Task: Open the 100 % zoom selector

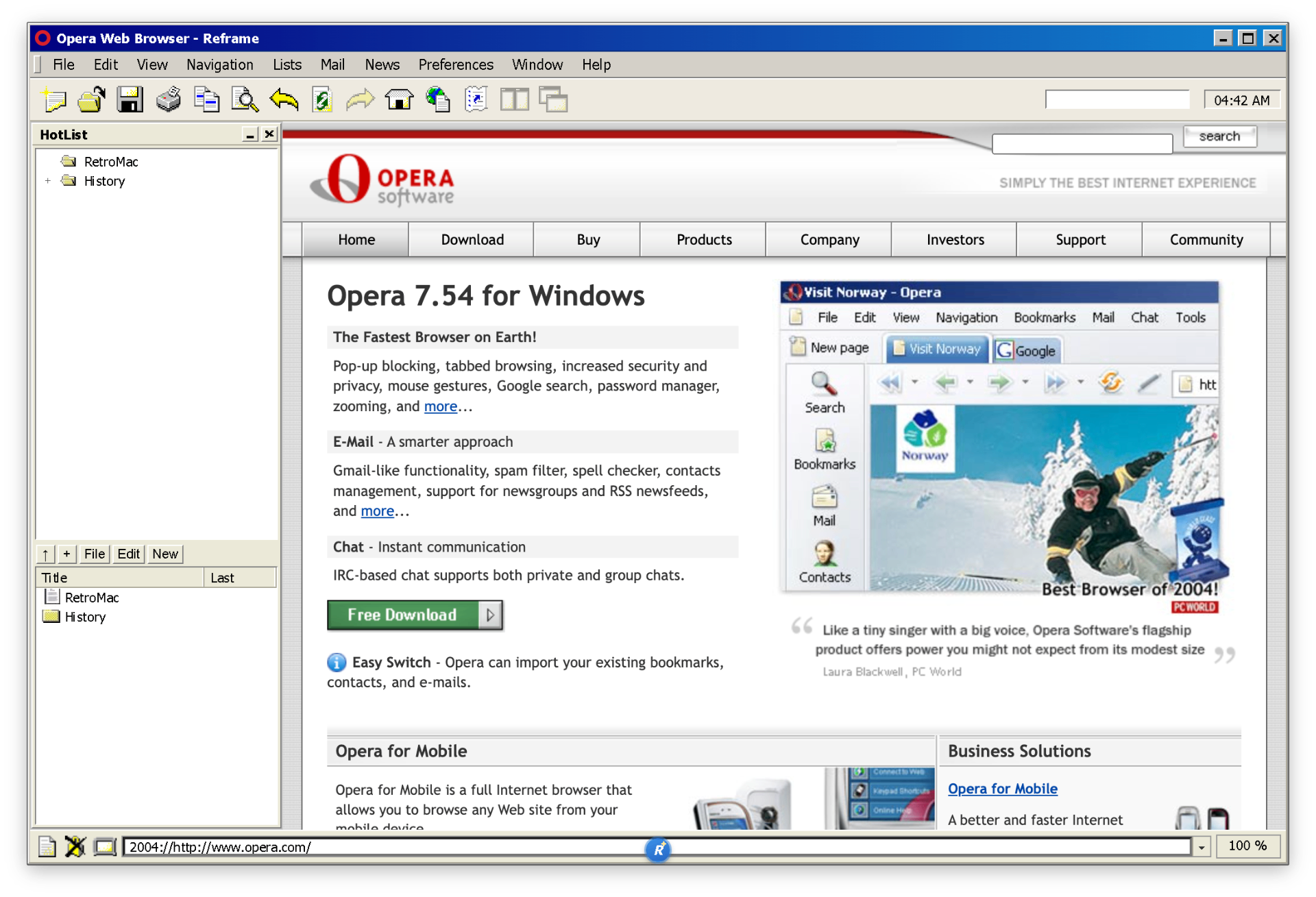Action: [x=1247, y=846]
